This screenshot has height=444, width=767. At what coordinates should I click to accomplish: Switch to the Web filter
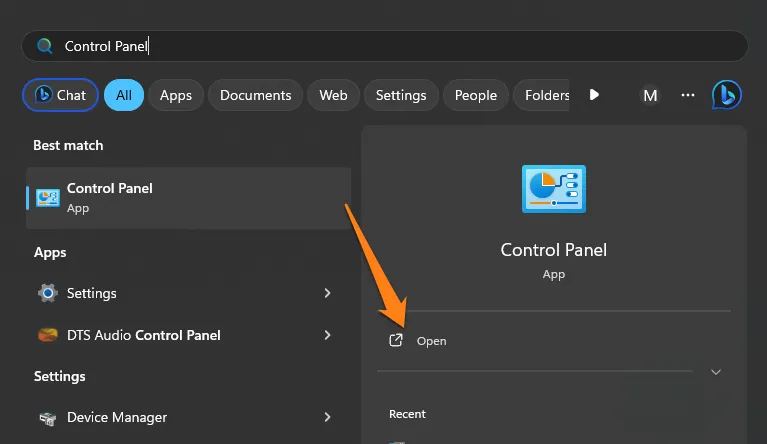point(333,95)
